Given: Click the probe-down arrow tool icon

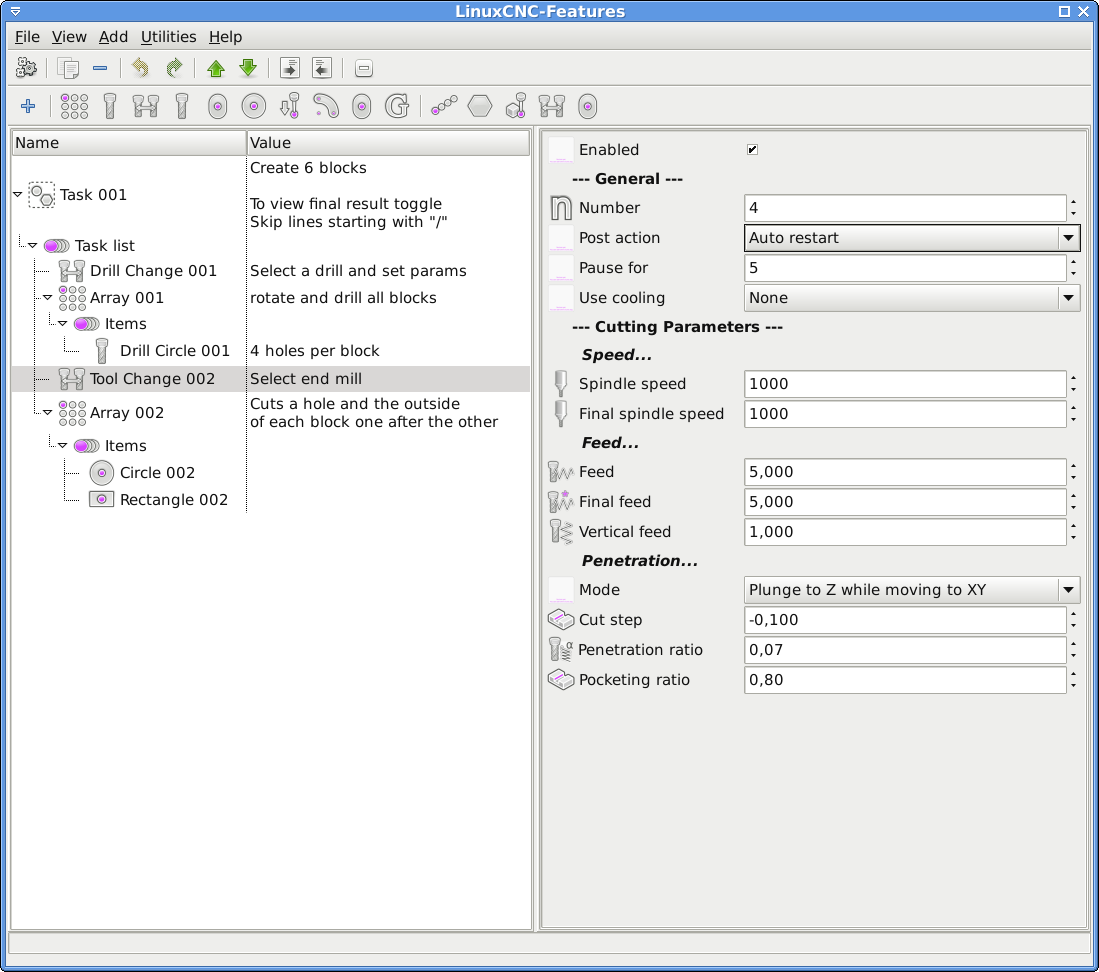Looking at the screenshot, I should coord(289,106).
